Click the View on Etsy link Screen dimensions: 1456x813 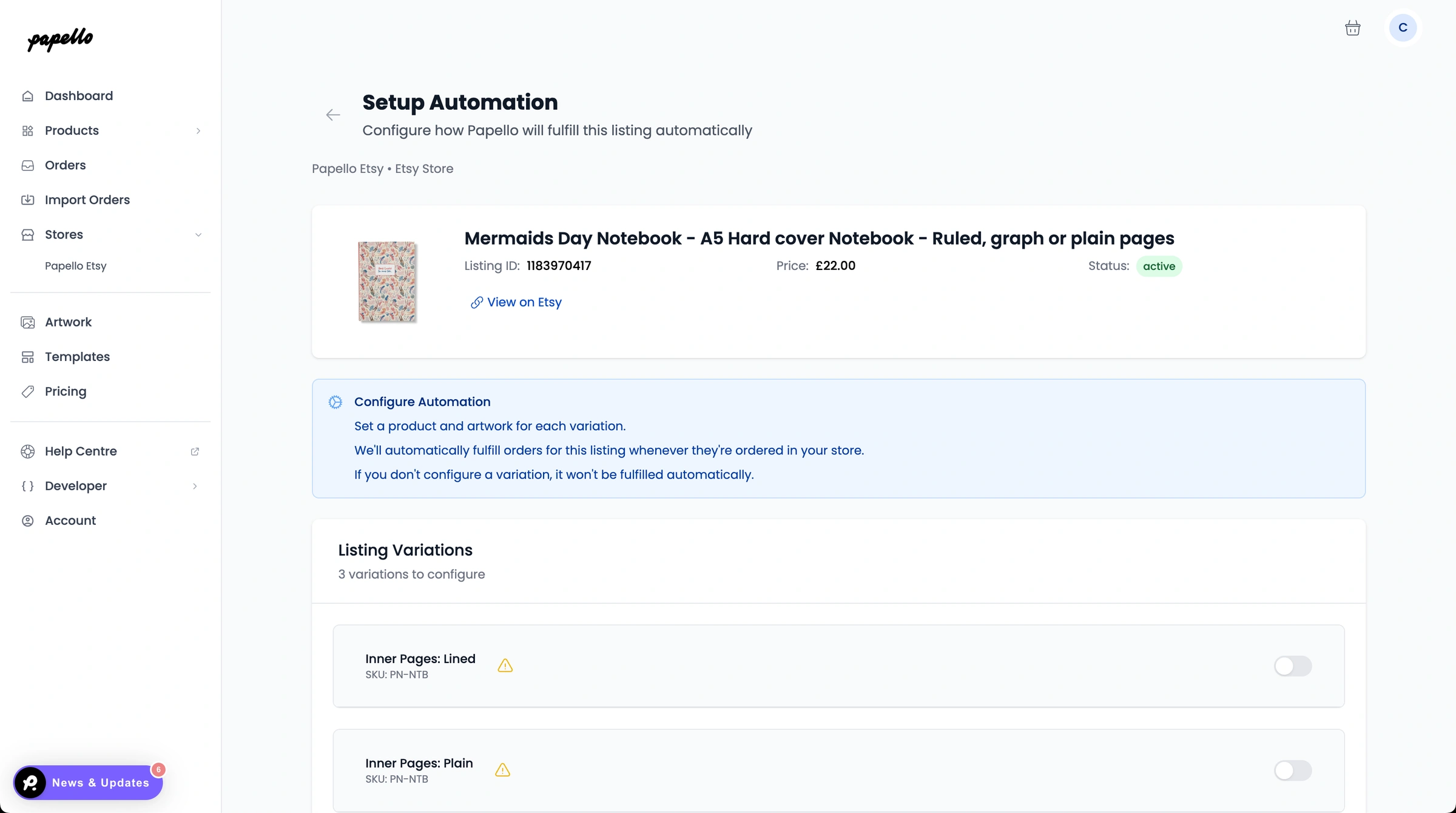(x=524, y=302)
